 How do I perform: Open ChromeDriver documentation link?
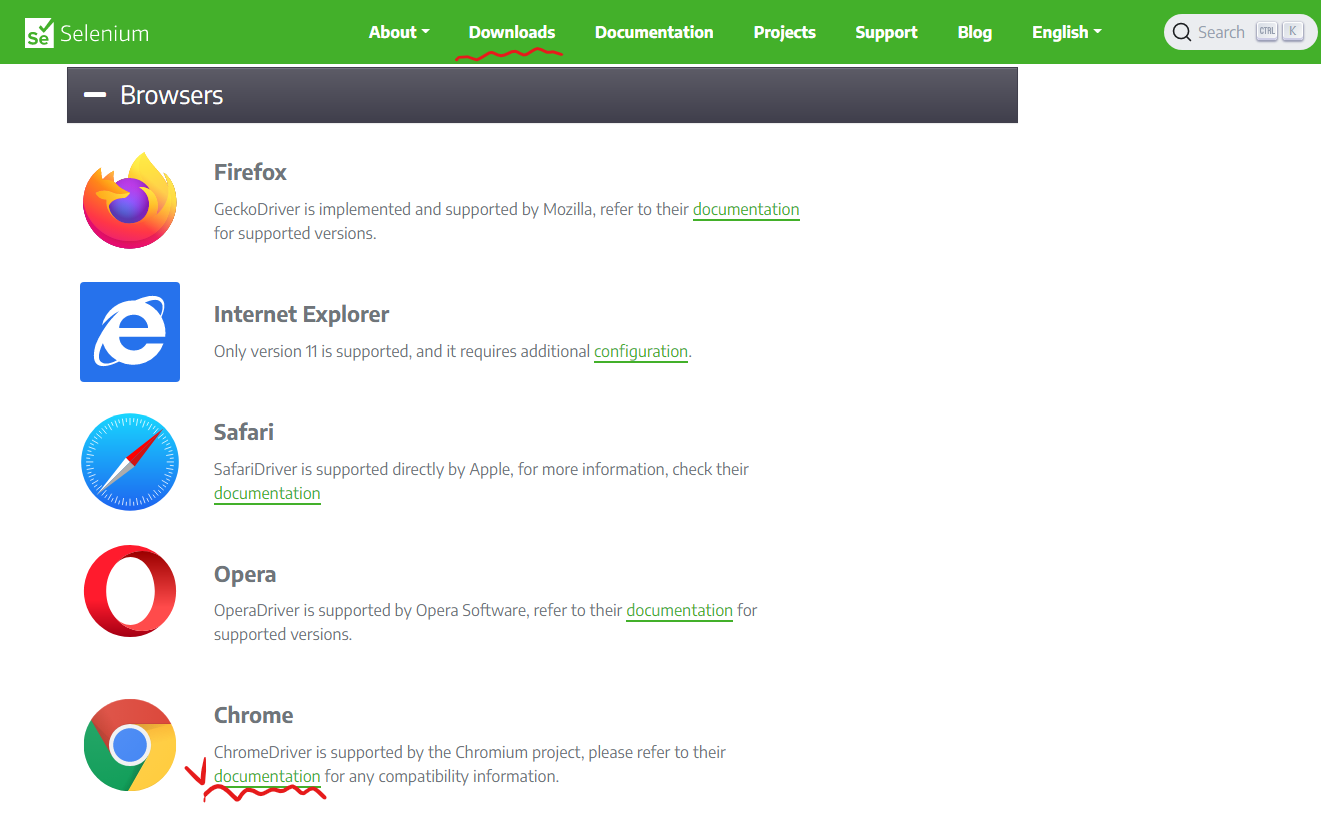tap(267, 776)
